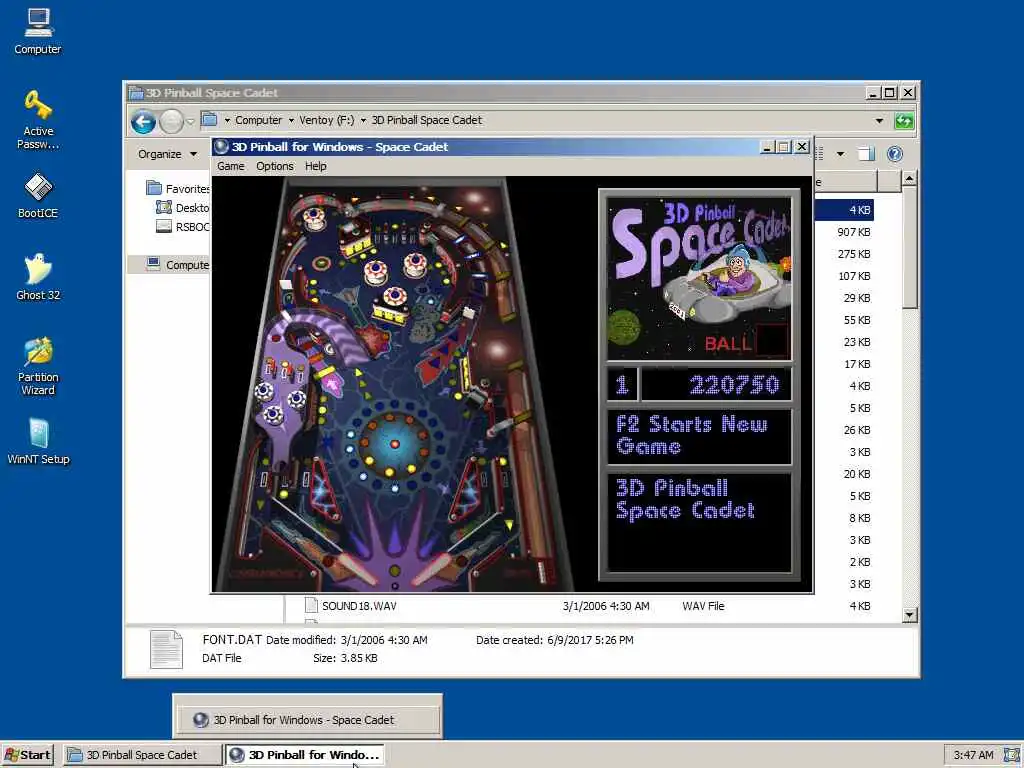1024x768 pixels.
Task: Expand the arrow before Computer in breadcrumb
Action: pos(227,120)
